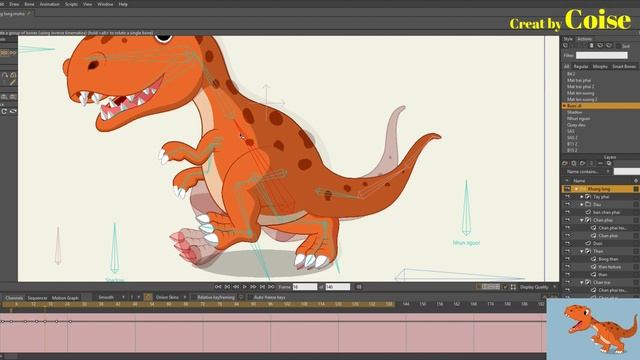This screenshot has height=360, width=640.
Task: Toggle the onion skin icon button
Action: [148, 297]
